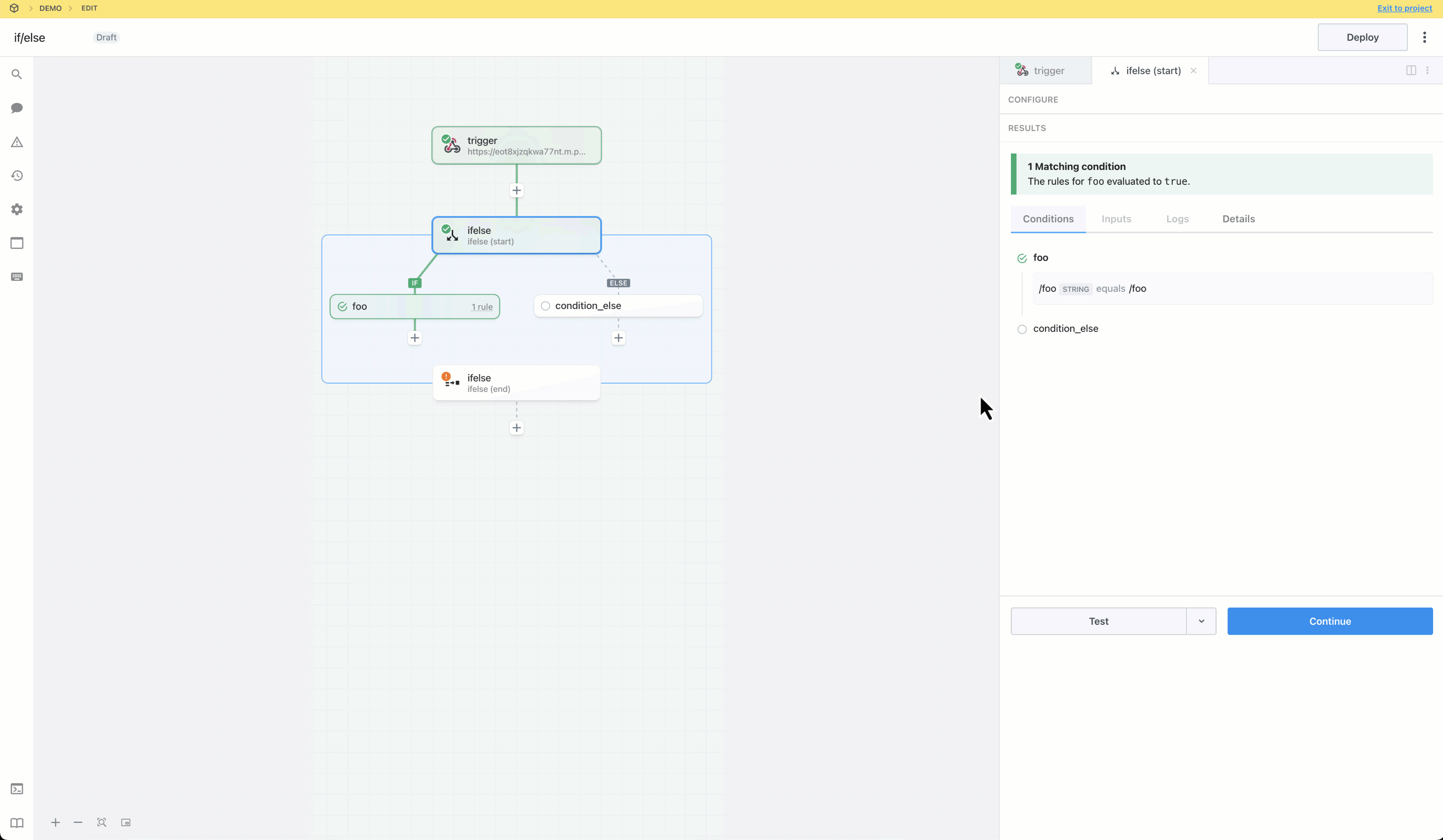Open workflow settings gear icon
This screenshot has height=840, width=1443.
tap(16, 210)
